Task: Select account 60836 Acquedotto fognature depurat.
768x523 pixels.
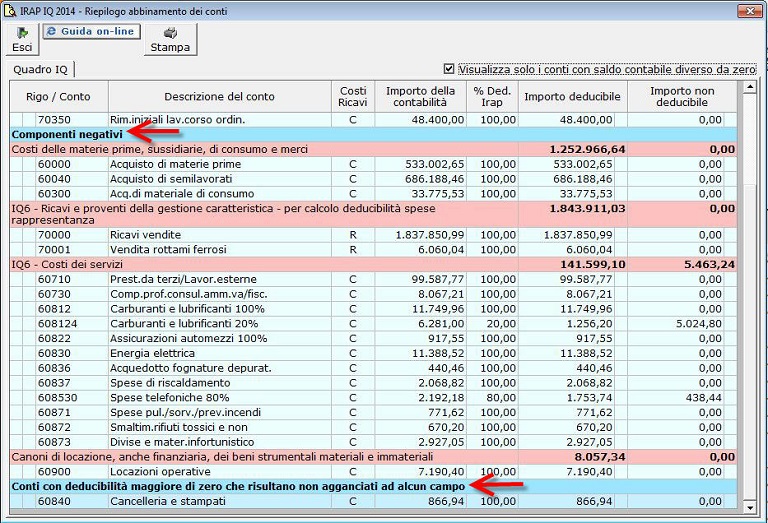Action: pyautogui.click(x=373, y=368)
